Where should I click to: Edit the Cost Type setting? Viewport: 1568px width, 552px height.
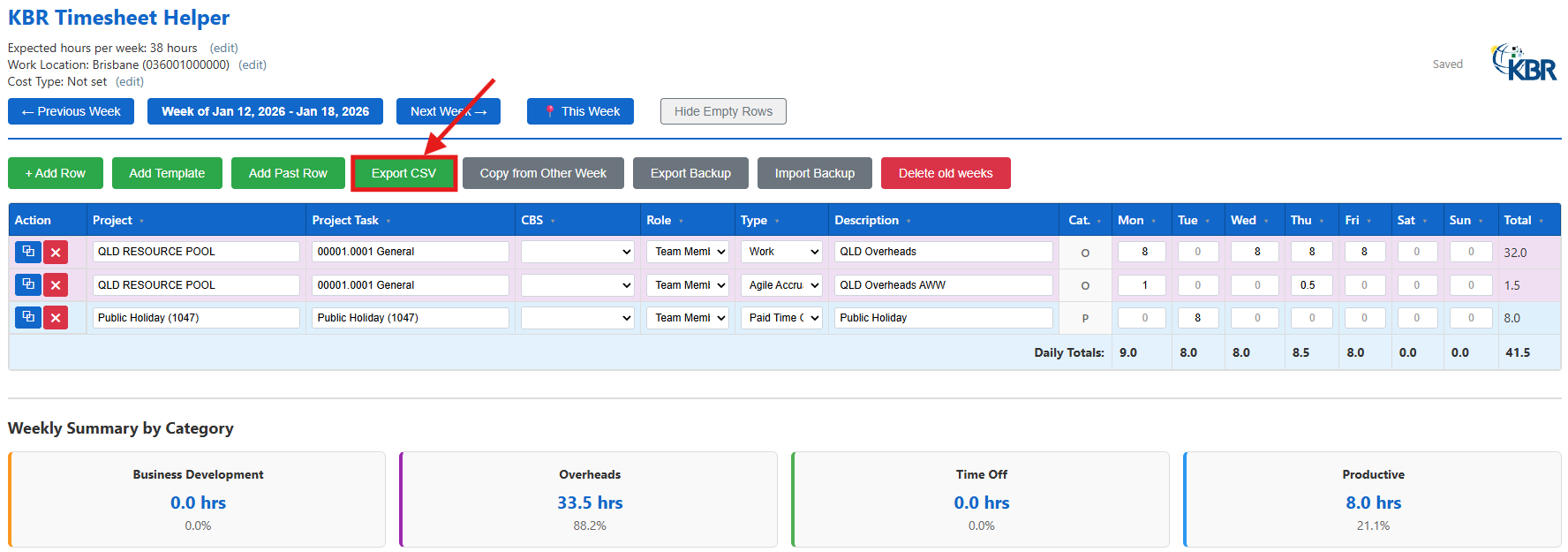130,81
